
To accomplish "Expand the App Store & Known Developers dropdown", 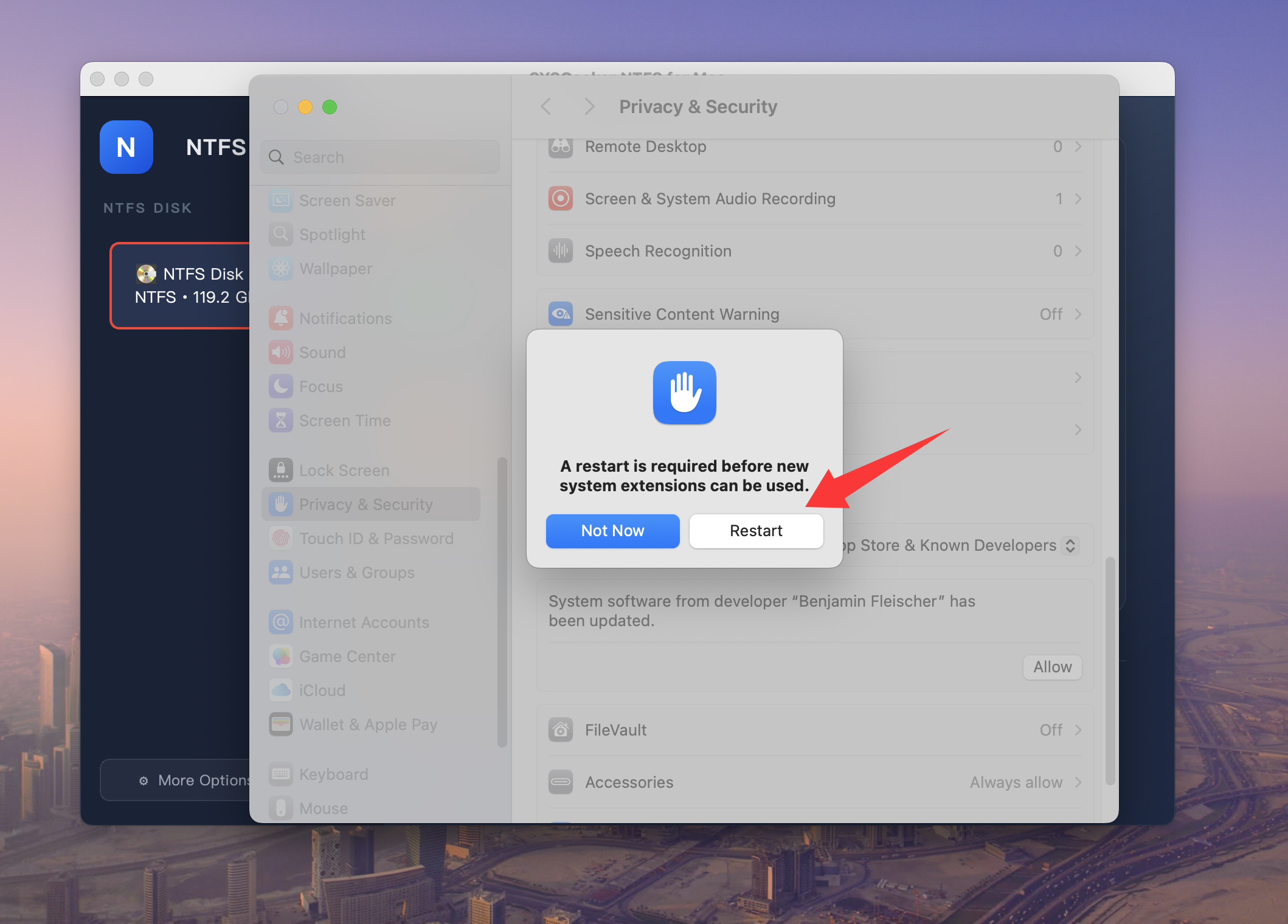I will tap(1070, 545).
